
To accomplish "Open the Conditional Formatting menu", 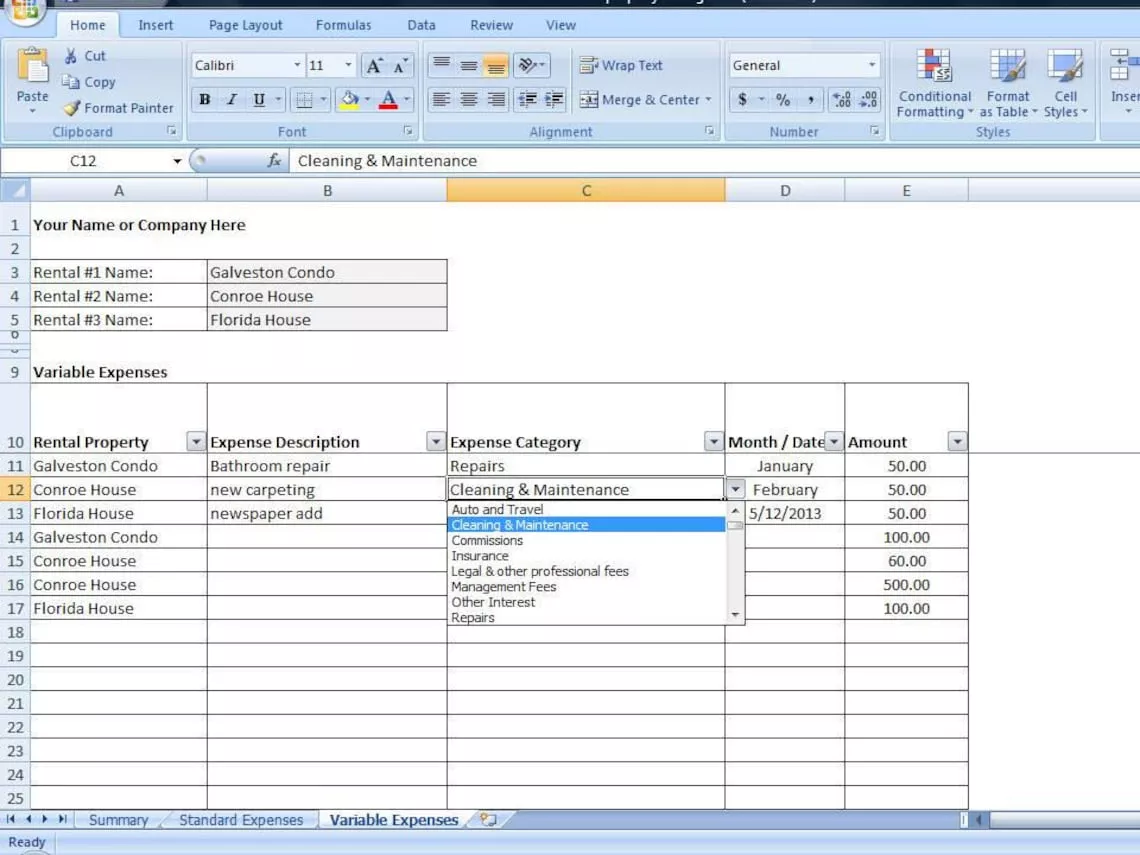I will (x=934, y=83).
